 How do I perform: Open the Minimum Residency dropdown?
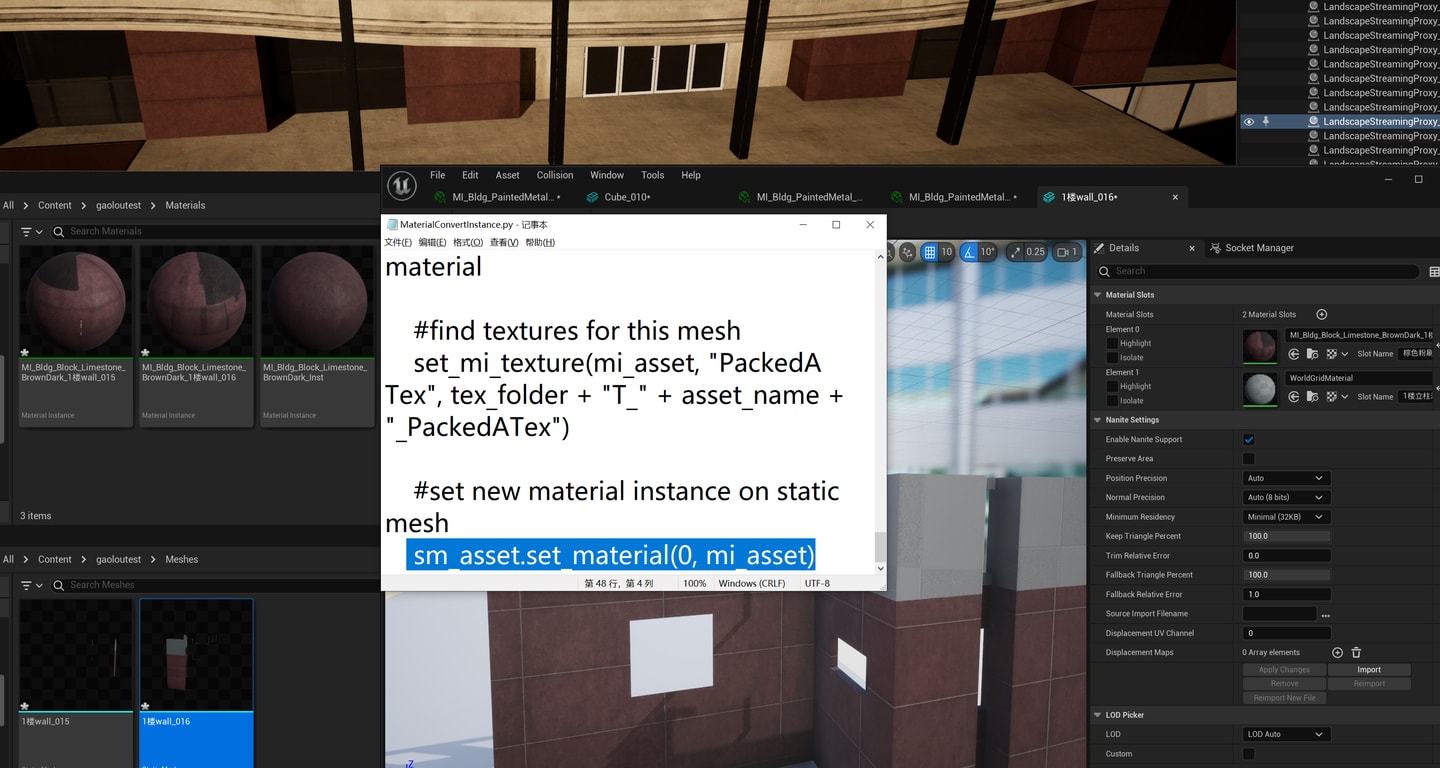1285,517
